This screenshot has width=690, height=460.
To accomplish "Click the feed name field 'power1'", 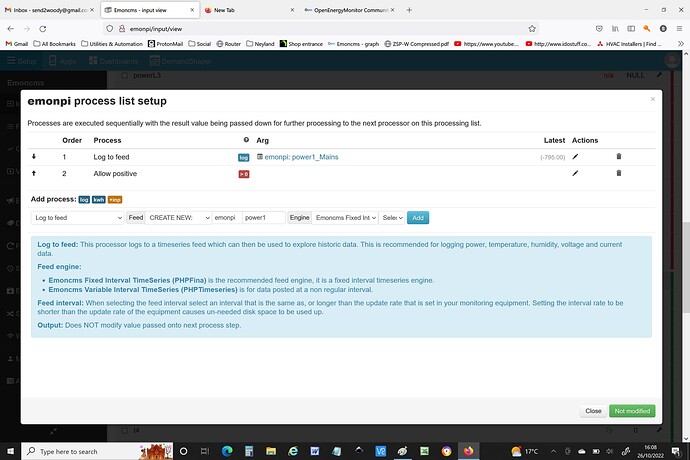I will tap(264, 218).
